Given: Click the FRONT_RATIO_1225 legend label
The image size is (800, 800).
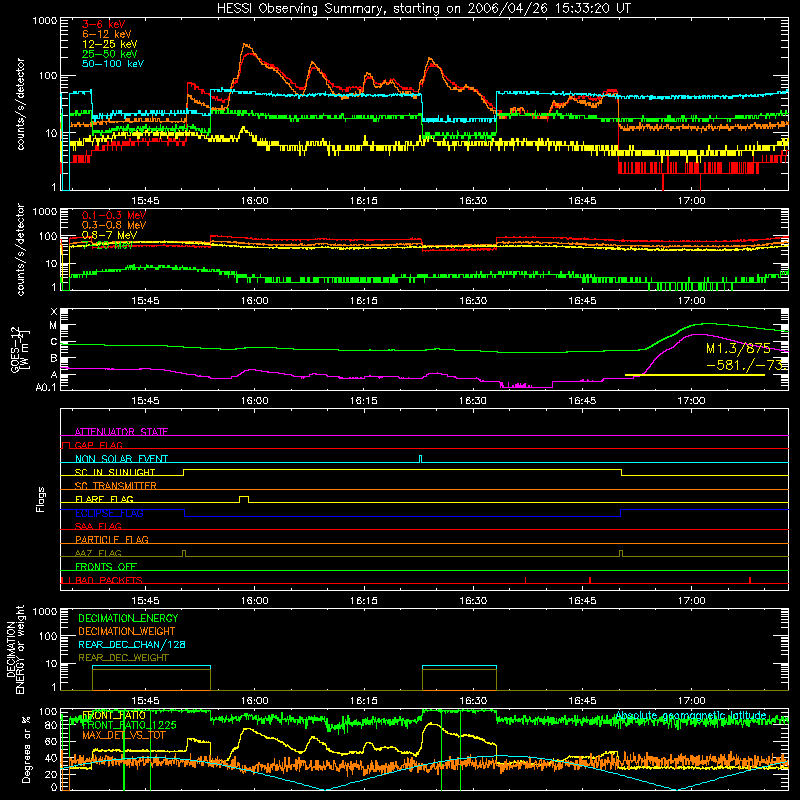Looking at the screenshot, I should 129,725.
